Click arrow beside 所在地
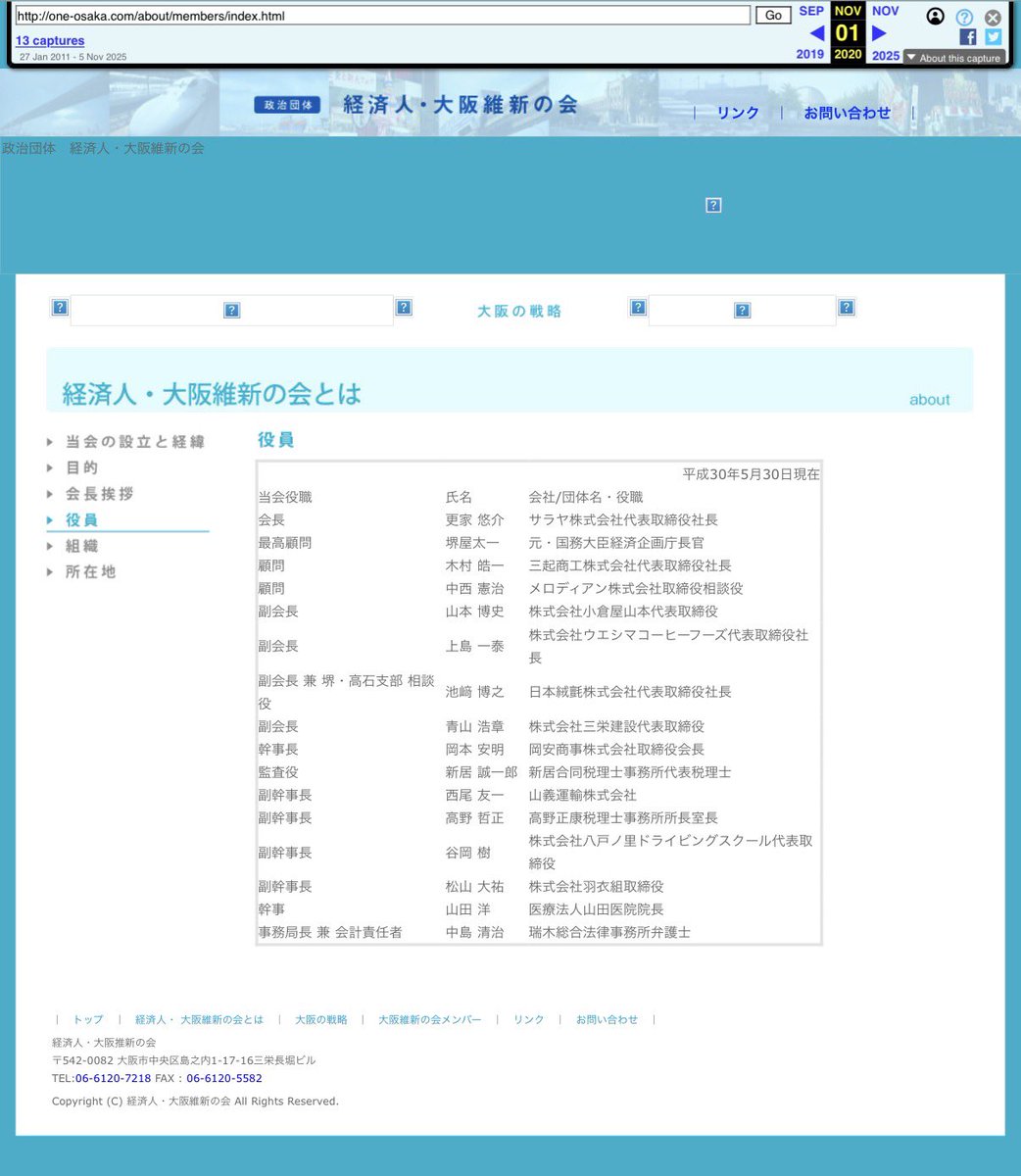The height and width of the screenshot is (1176, 1021). pos(50,571)
